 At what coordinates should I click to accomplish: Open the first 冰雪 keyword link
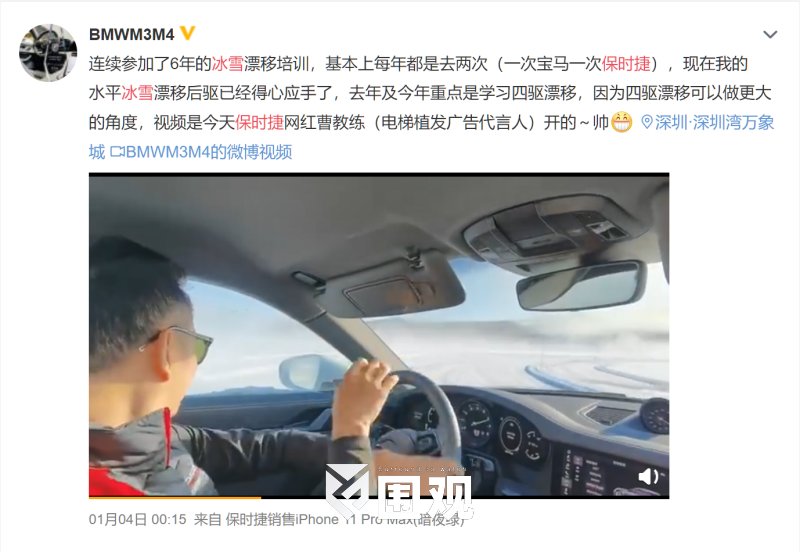coord(228,64)
